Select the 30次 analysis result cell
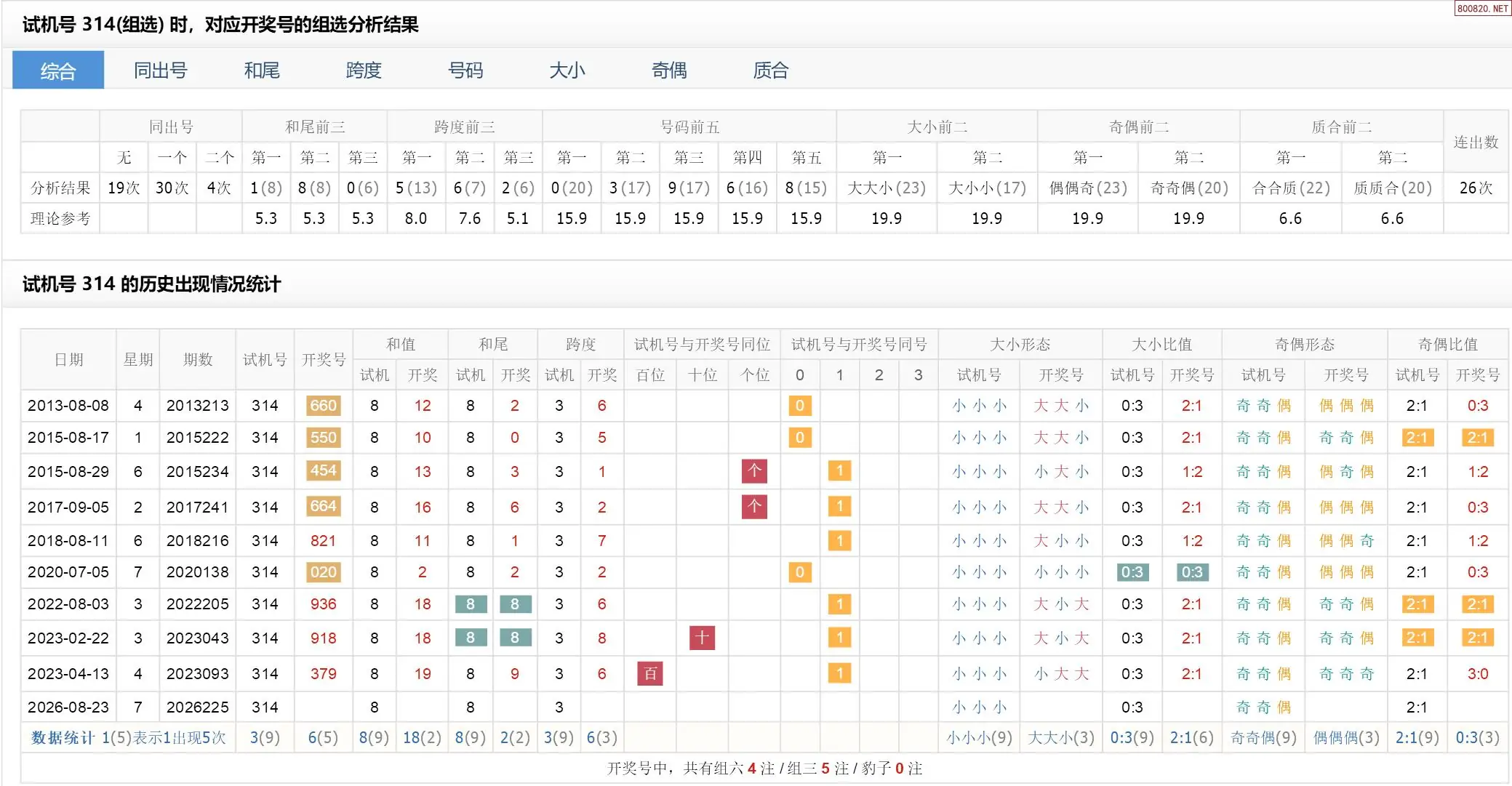Screen dimensions: 1512x786 tap(172, 188)
